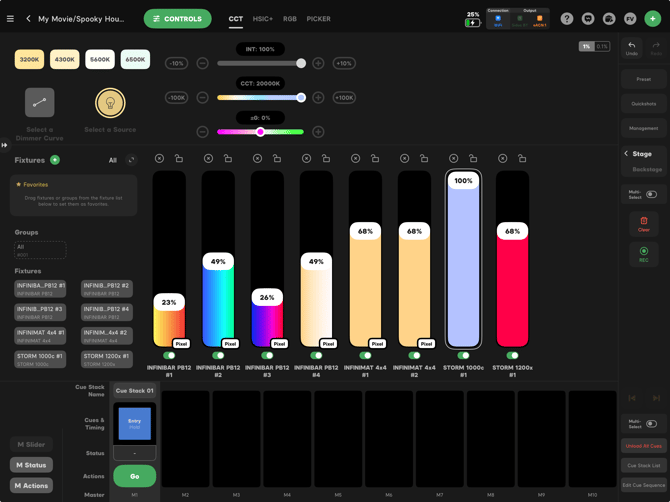Click the Undo arrow
This screenshot has width=670, height=502.
click(632, 48)
